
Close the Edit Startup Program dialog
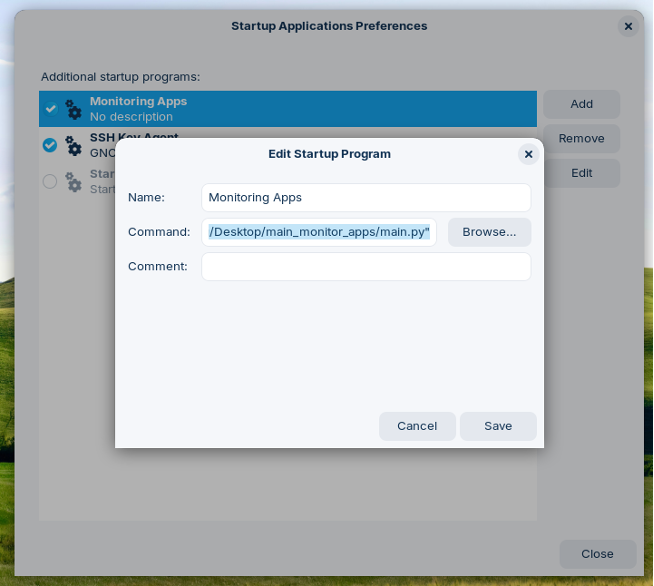pos(528,154)
